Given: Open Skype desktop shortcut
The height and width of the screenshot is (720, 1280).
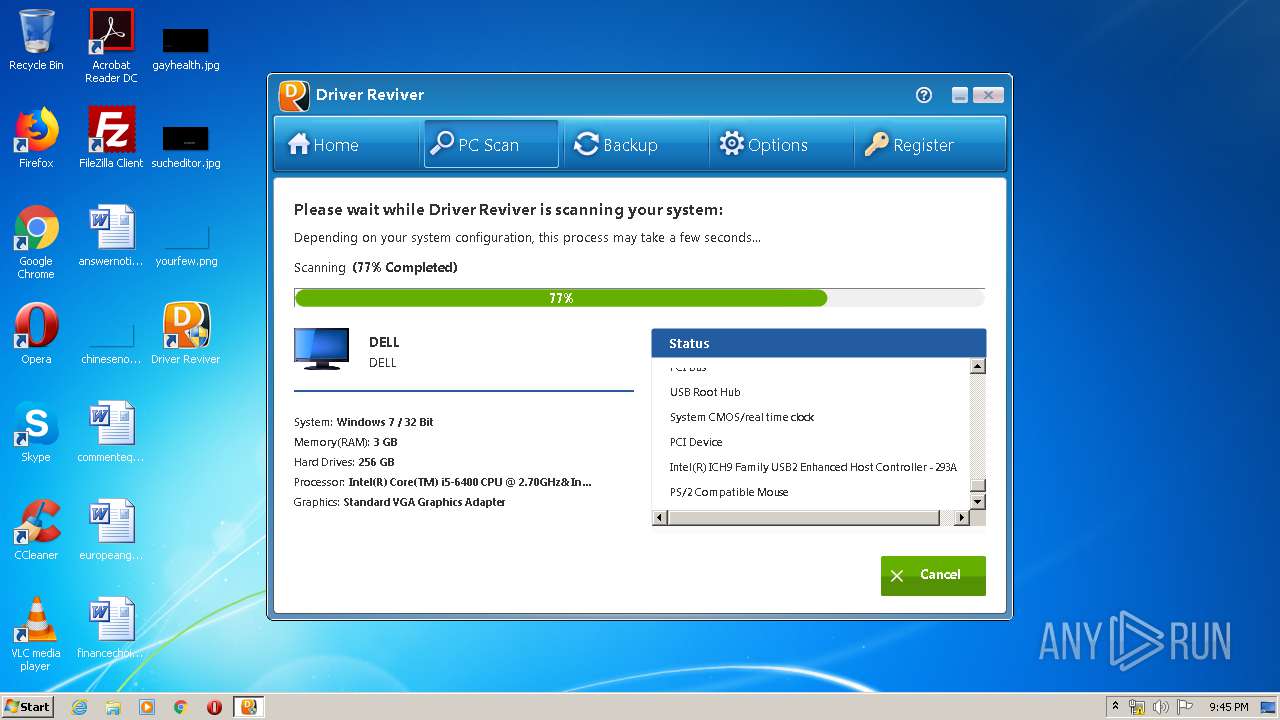Looking at the screenshot, I should point(36,432).
